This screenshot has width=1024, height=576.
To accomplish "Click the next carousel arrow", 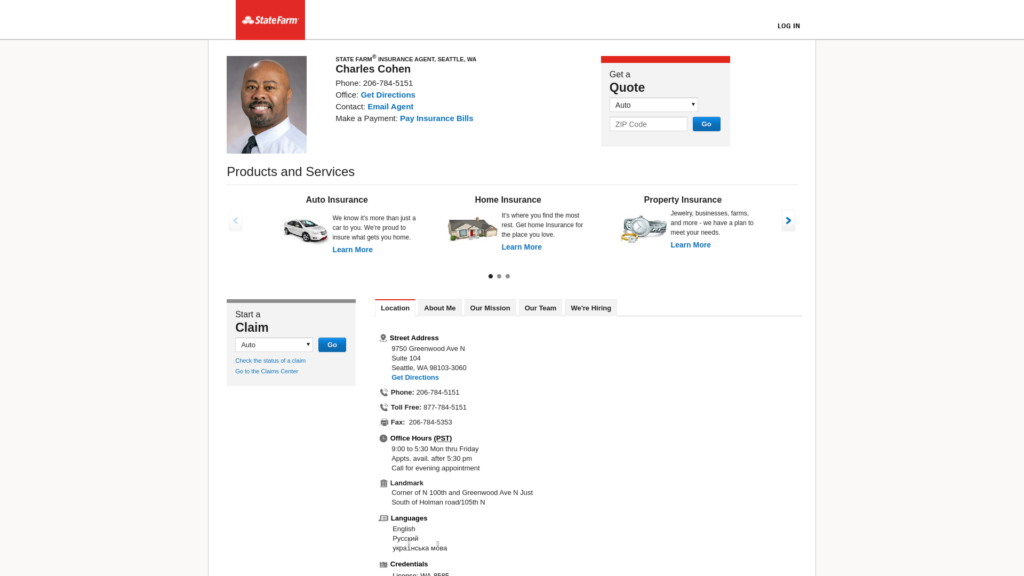I will tap(788, 221).
